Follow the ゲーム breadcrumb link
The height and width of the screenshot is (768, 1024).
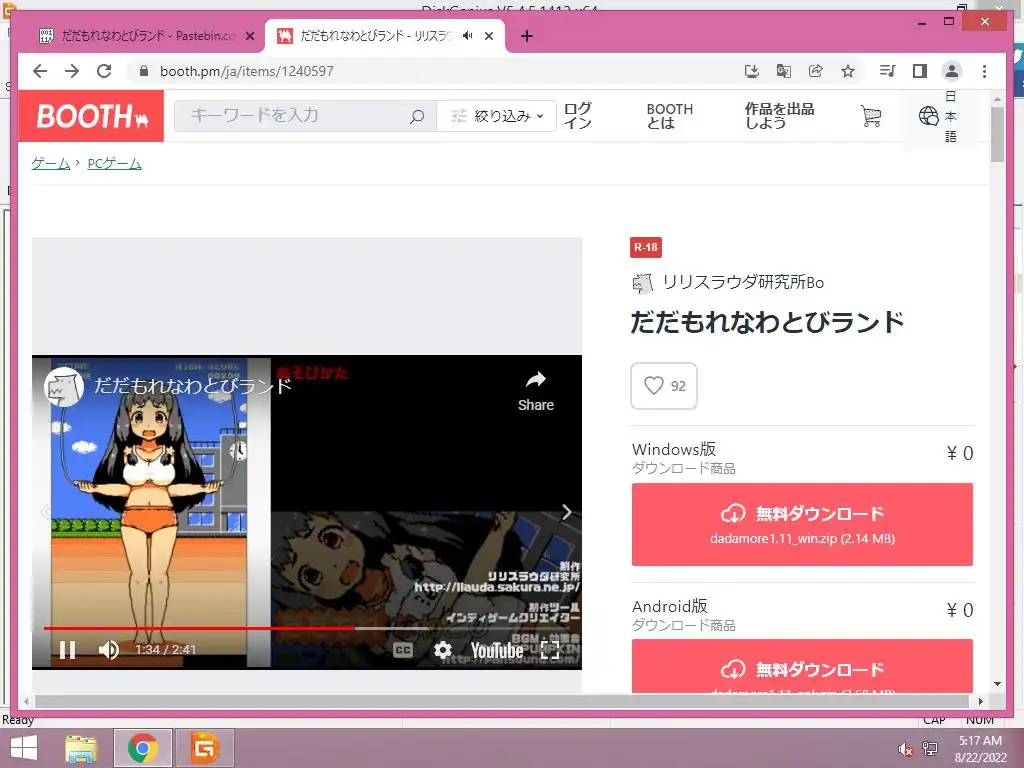tap(51, 163)
